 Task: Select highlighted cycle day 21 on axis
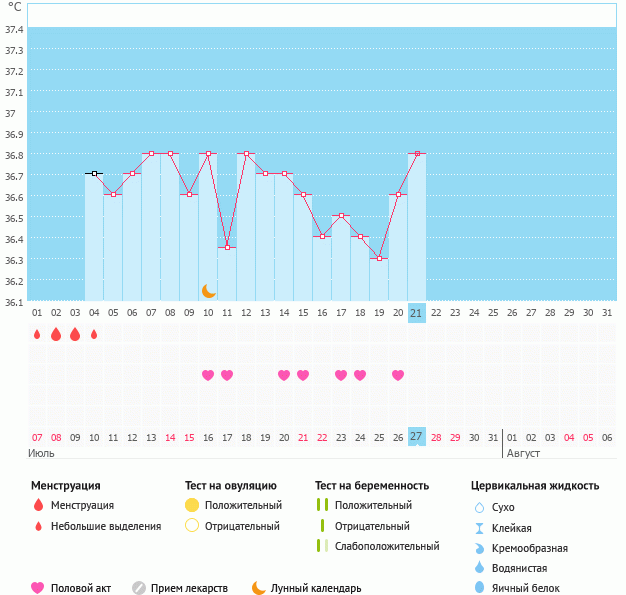[417, 313]
